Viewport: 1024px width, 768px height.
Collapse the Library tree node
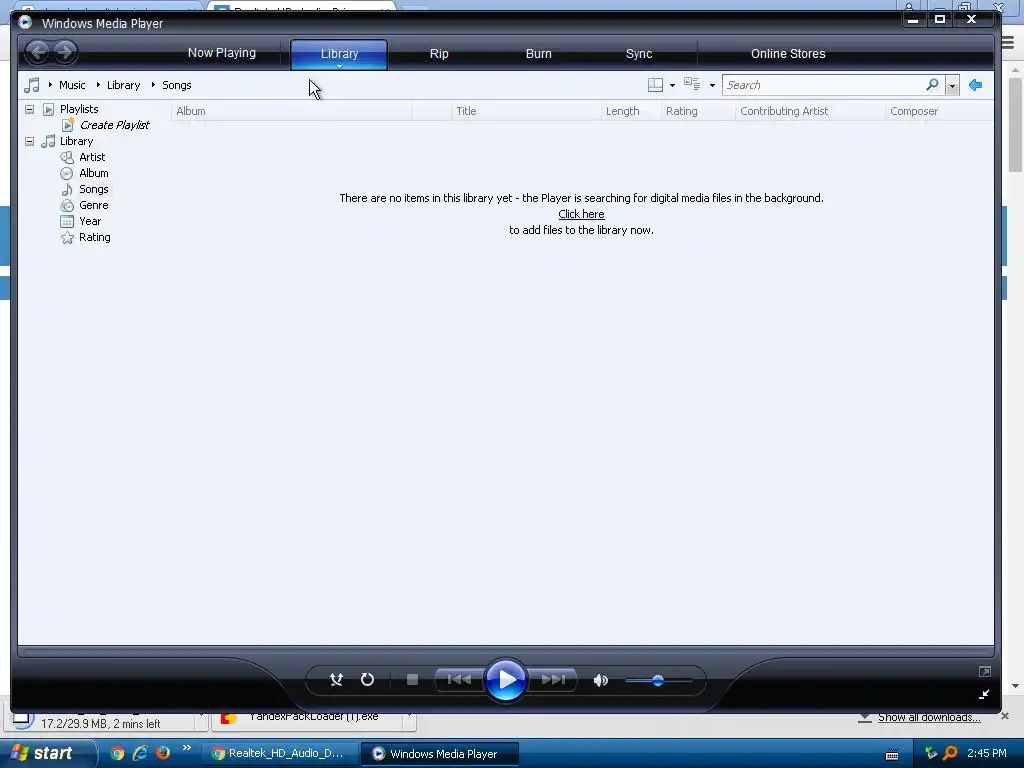[x=29, y=141]
